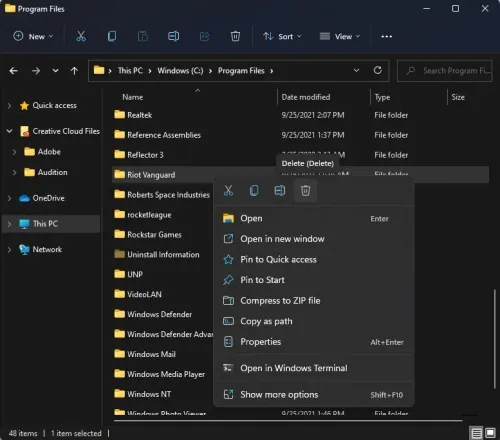Open the View dropdown
Viewport: 500px width, 440px height.
[340, 36]
